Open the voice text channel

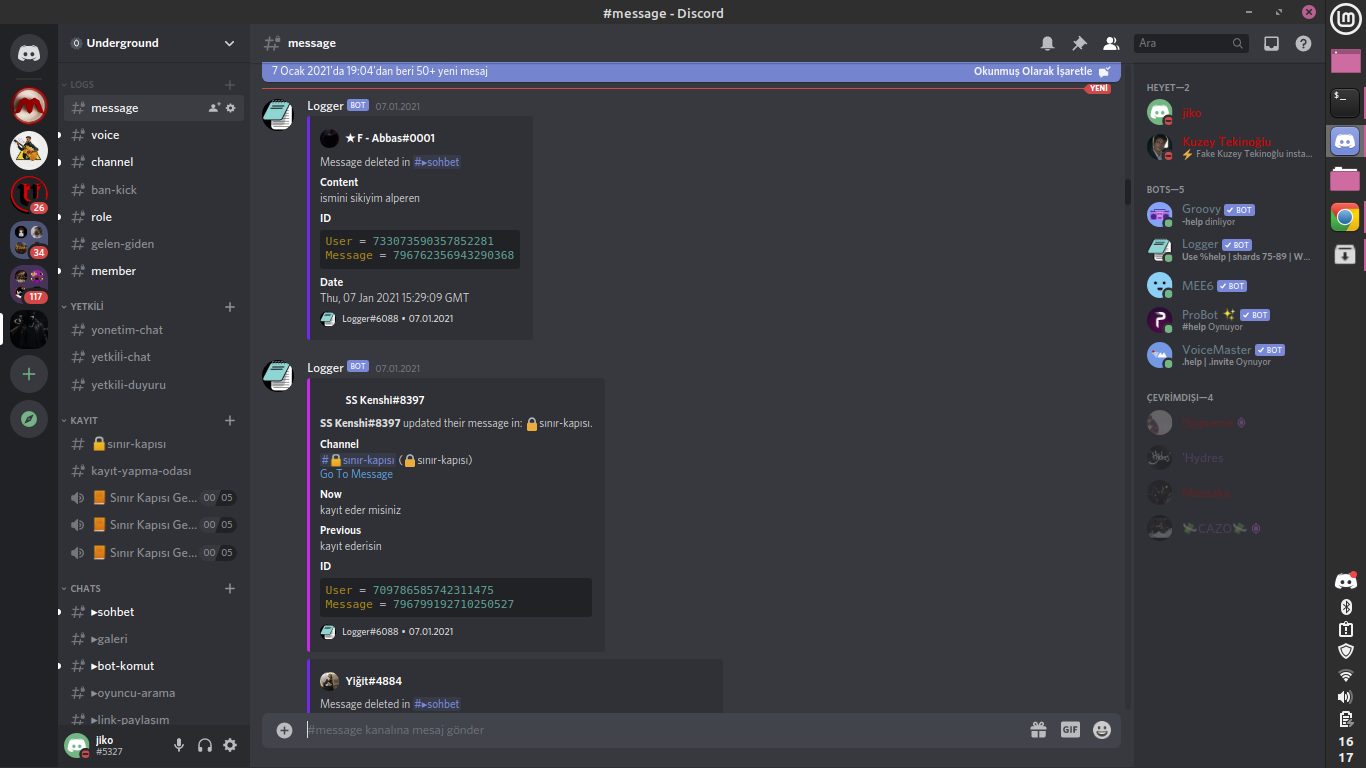(154, 135)
